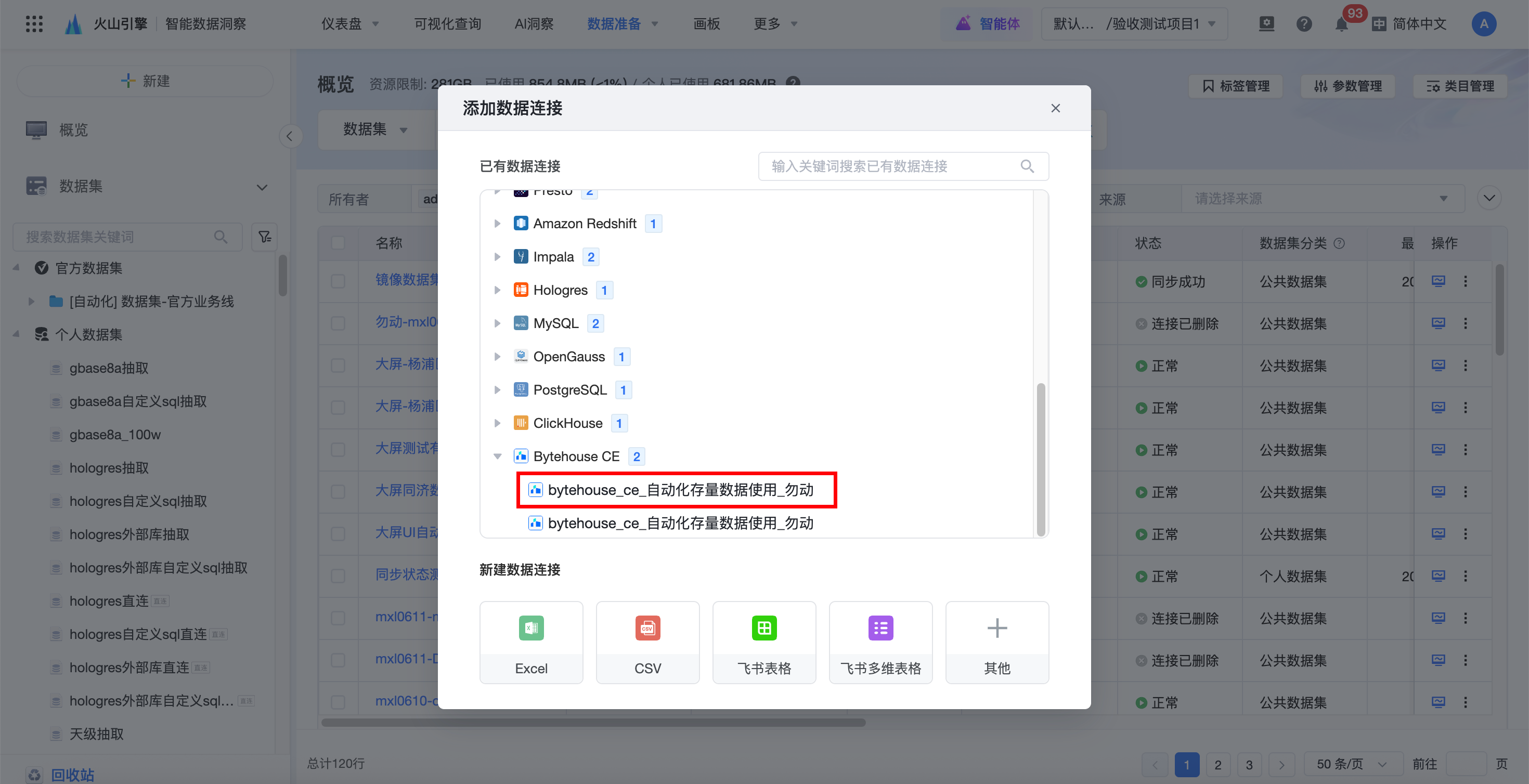1529x784 pixels.
Task: Open the project selector 验收测试项目1
Action: (x=1134, y=24)
